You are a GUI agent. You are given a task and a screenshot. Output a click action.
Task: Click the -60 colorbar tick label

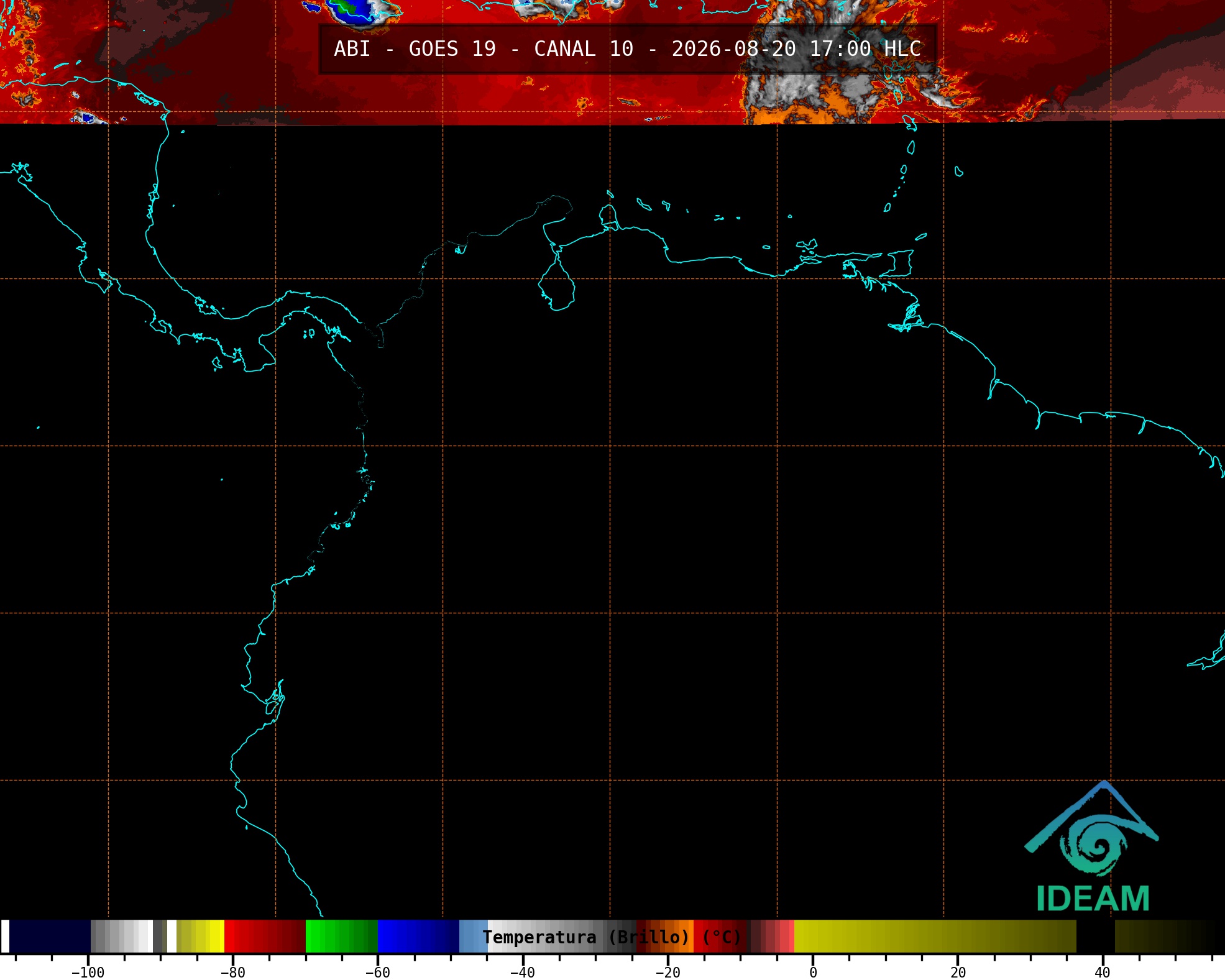(x=377, y=973)
